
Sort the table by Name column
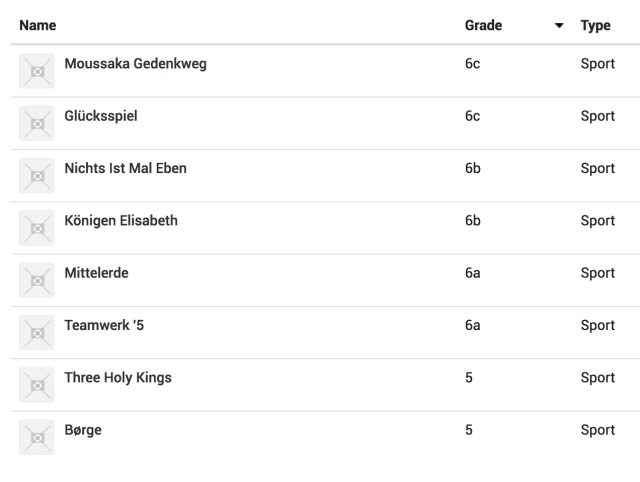click(x=38, y=25)
